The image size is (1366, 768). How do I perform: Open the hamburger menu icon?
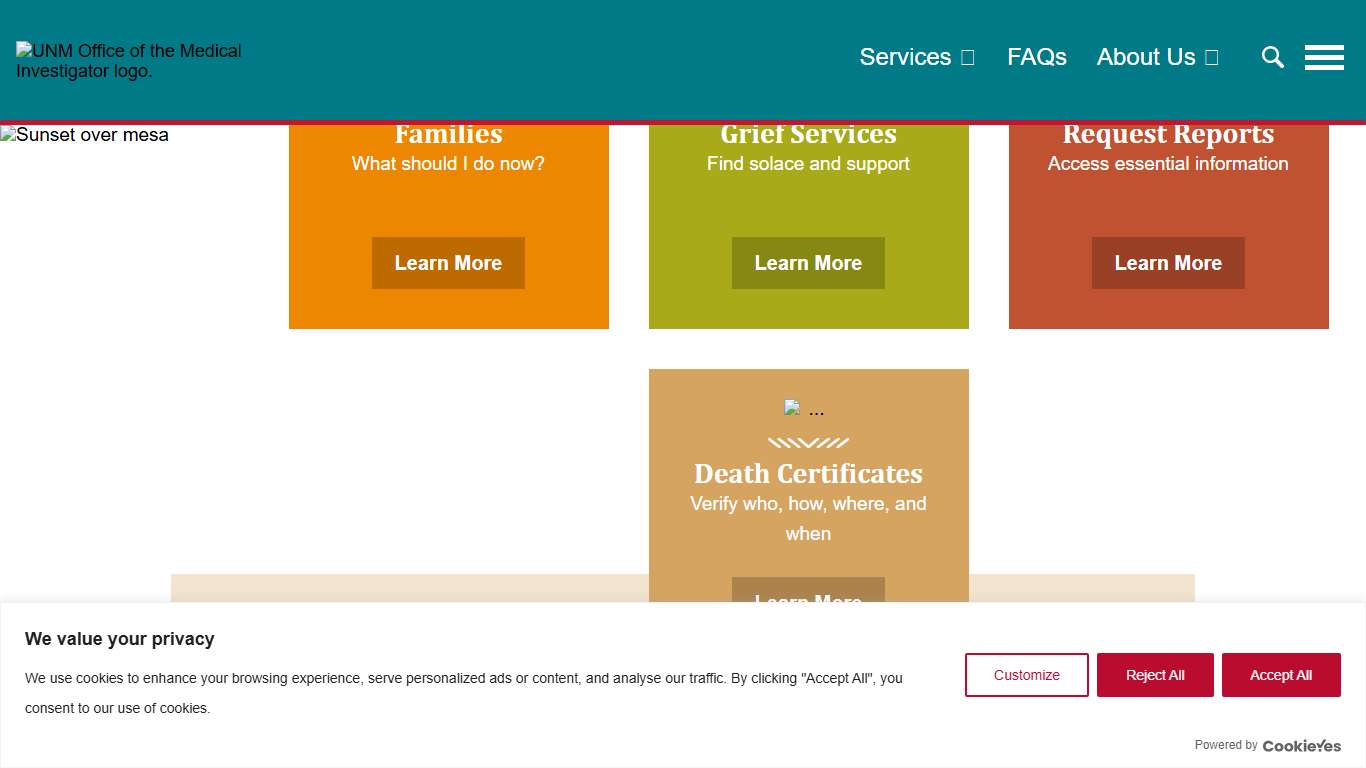(1324, 57)
